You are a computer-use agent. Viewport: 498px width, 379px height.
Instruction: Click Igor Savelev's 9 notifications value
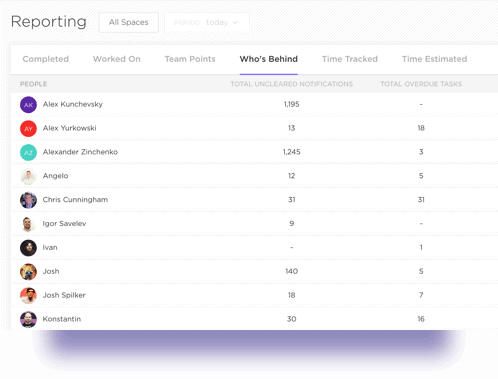coord(292,224)
